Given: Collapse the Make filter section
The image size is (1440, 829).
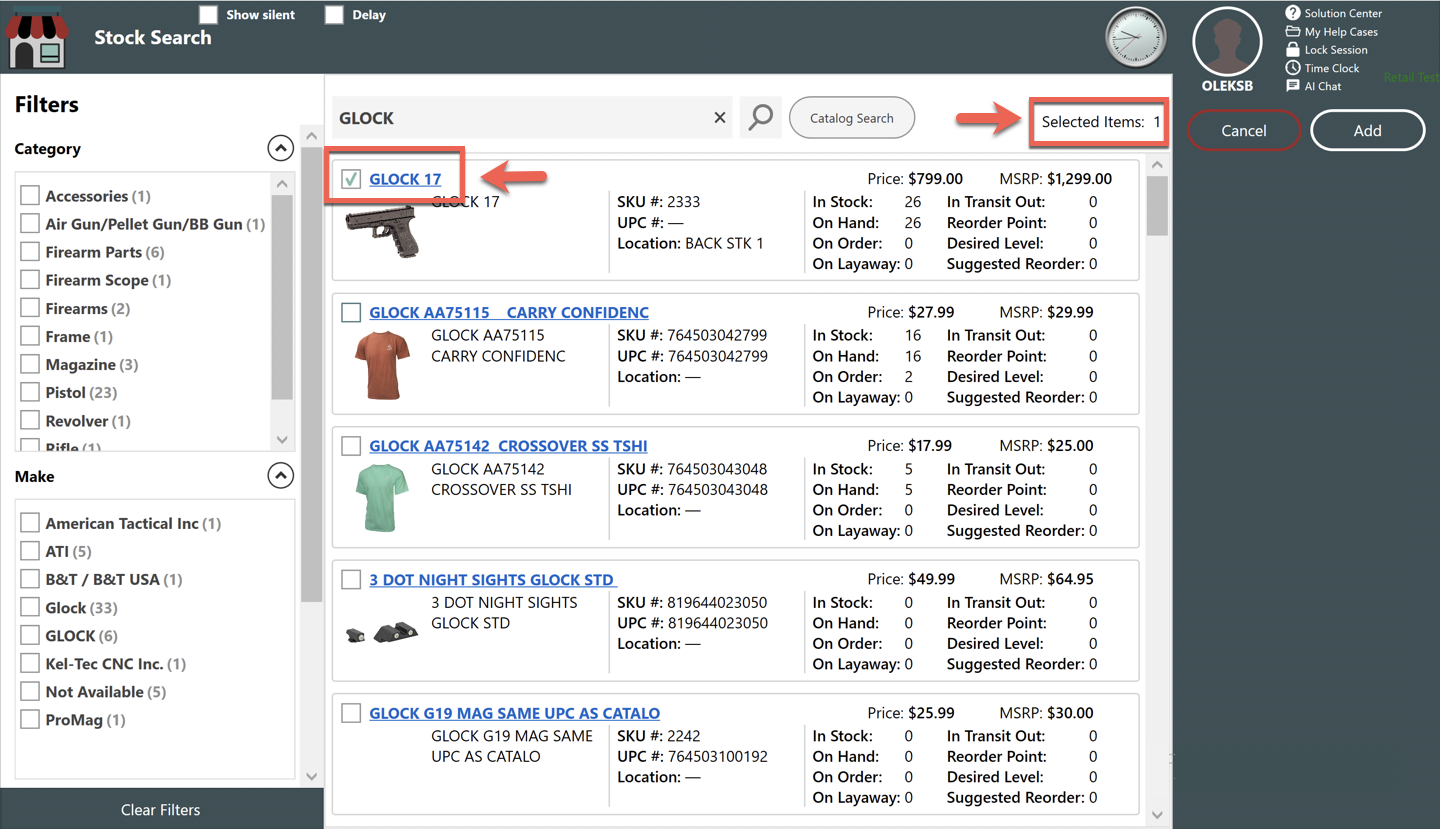Looking at the screenshot, I should pyautogui.click(x=280, y=476).
